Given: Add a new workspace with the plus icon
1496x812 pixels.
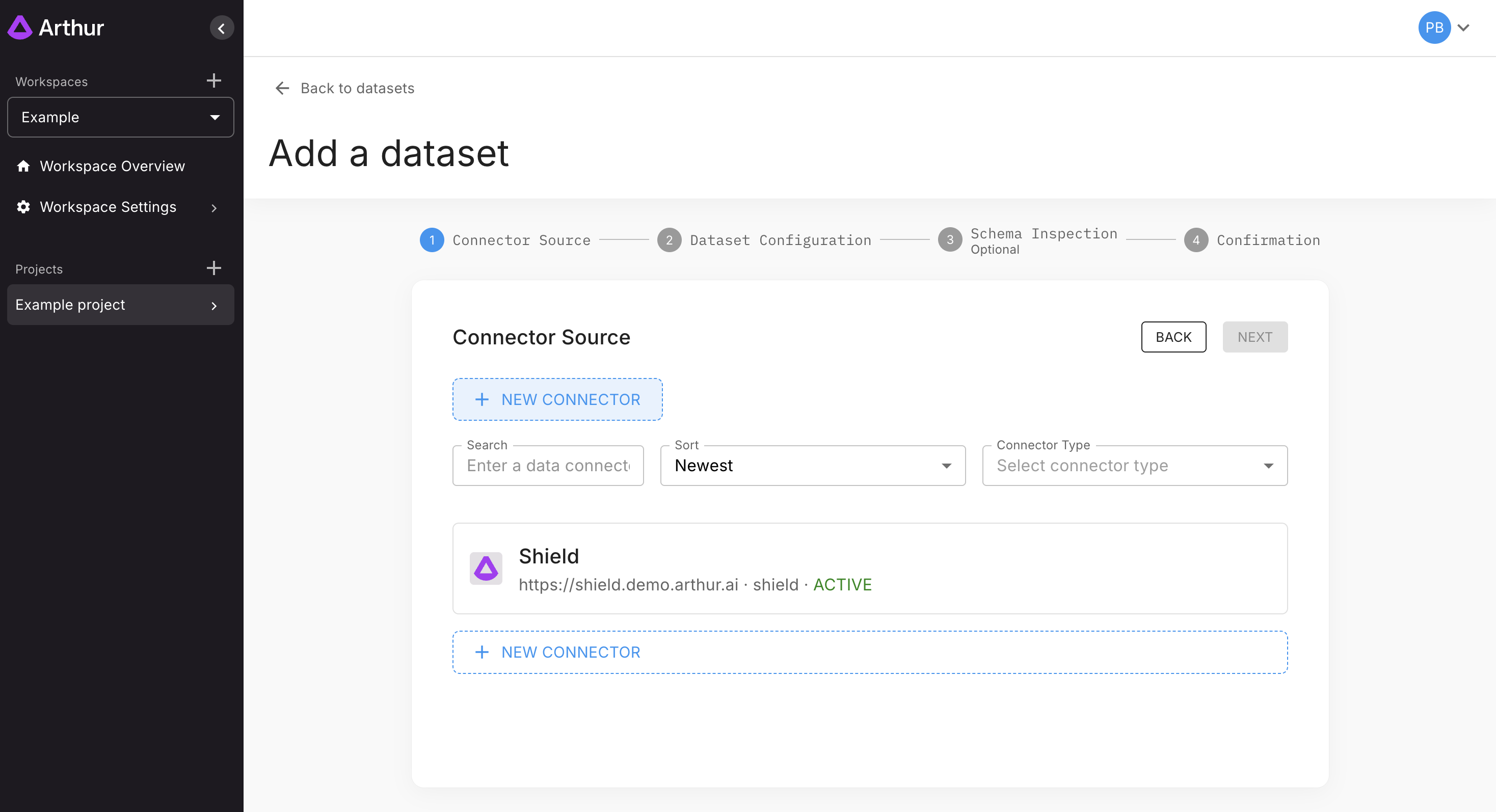Looking at the screenshot, I should [213, 80].
